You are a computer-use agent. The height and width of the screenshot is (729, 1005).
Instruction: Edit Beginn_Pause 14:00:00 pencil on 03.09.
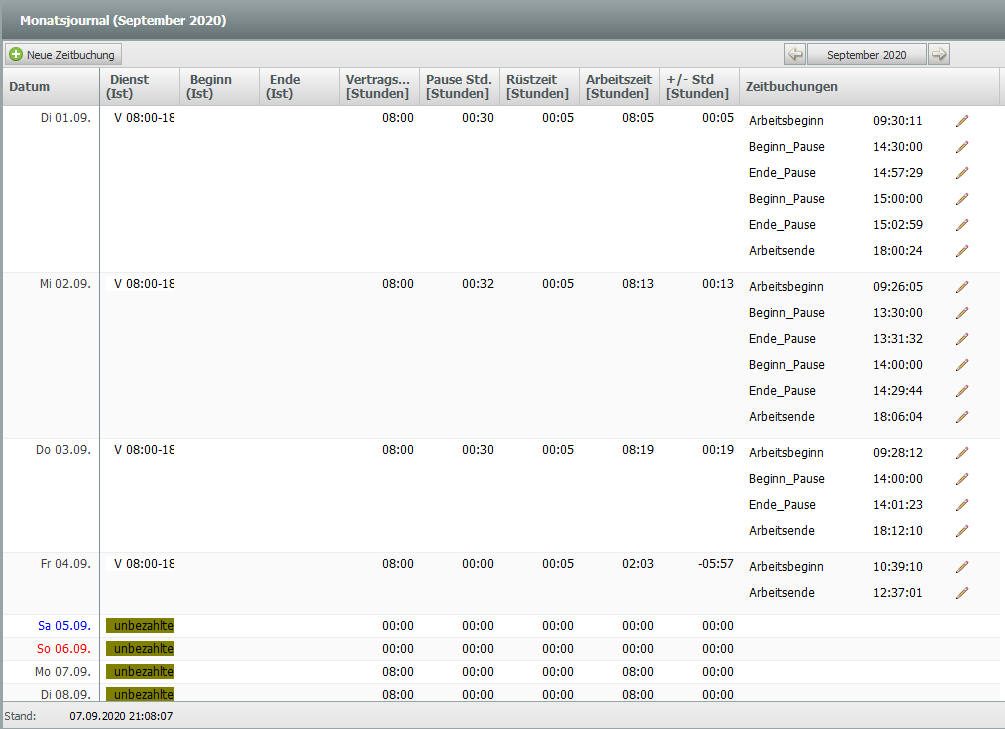pyautogui.click(x=962, y=479)
